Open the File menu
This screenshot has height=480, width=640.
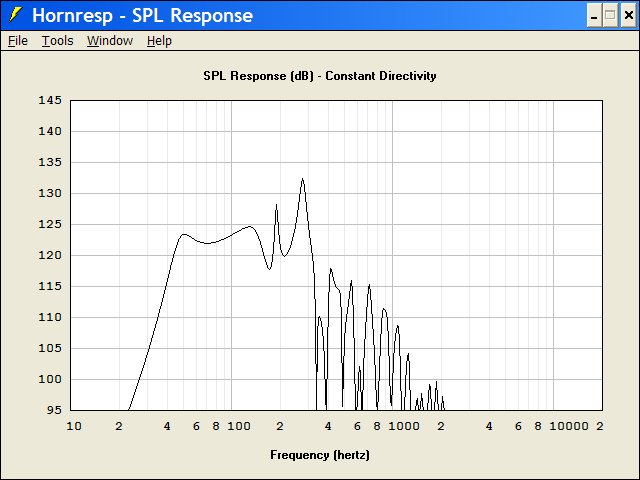[x=18, y=41]
